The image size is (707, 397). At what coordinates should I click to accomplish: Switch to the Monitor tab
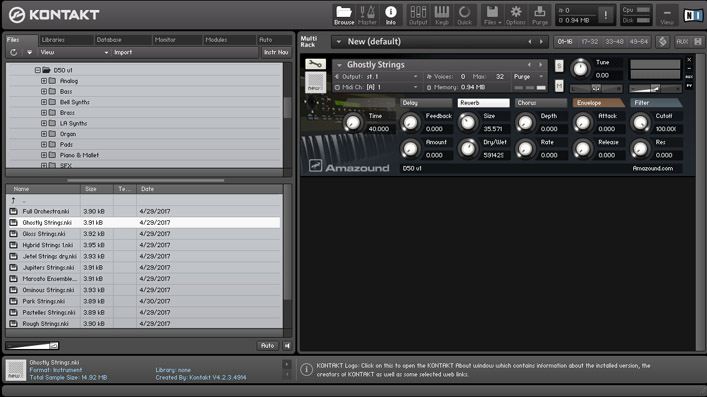tap(177, 40)
